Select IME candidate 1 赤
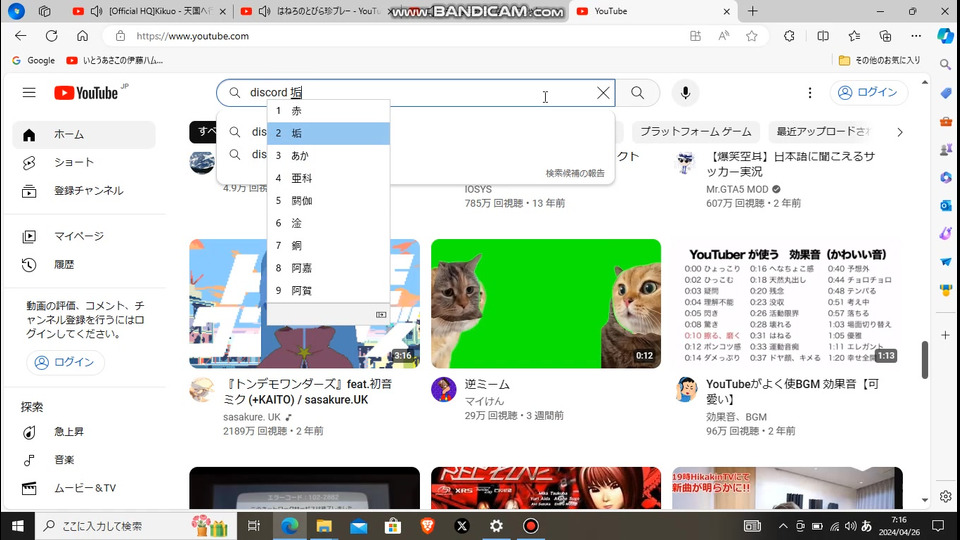The width and height of the screenshot is (960, 540). coord(328,111)
